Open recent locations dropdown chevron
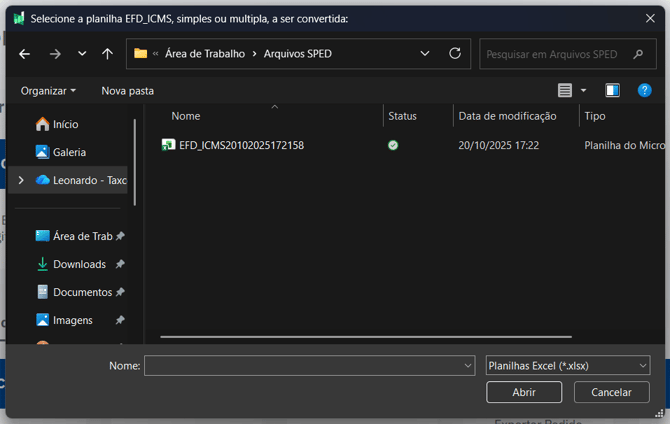Screen dimensions: 670x424 point(82,54)
